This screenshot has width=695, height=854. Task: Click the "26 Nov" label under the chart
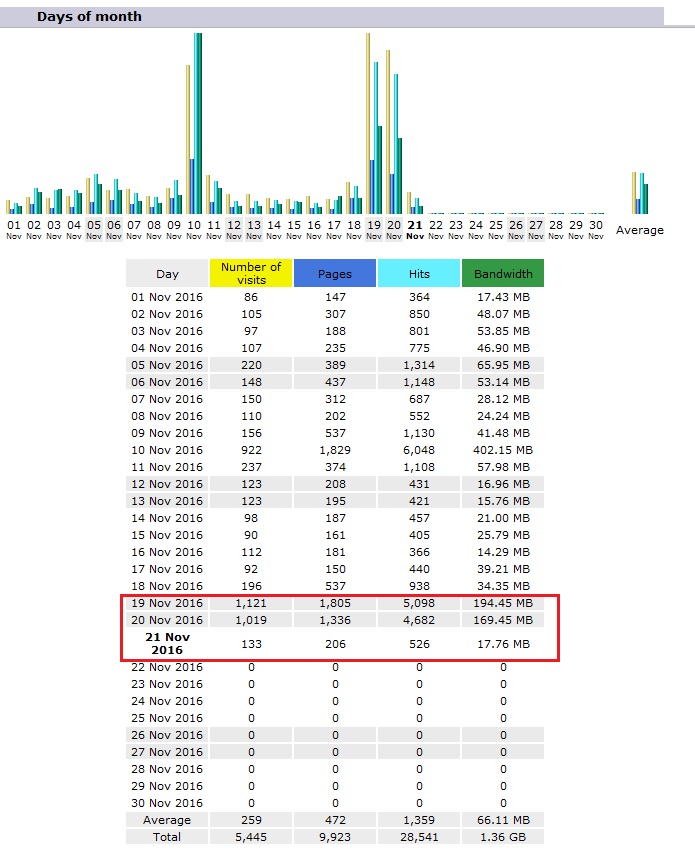pos(516,229)
